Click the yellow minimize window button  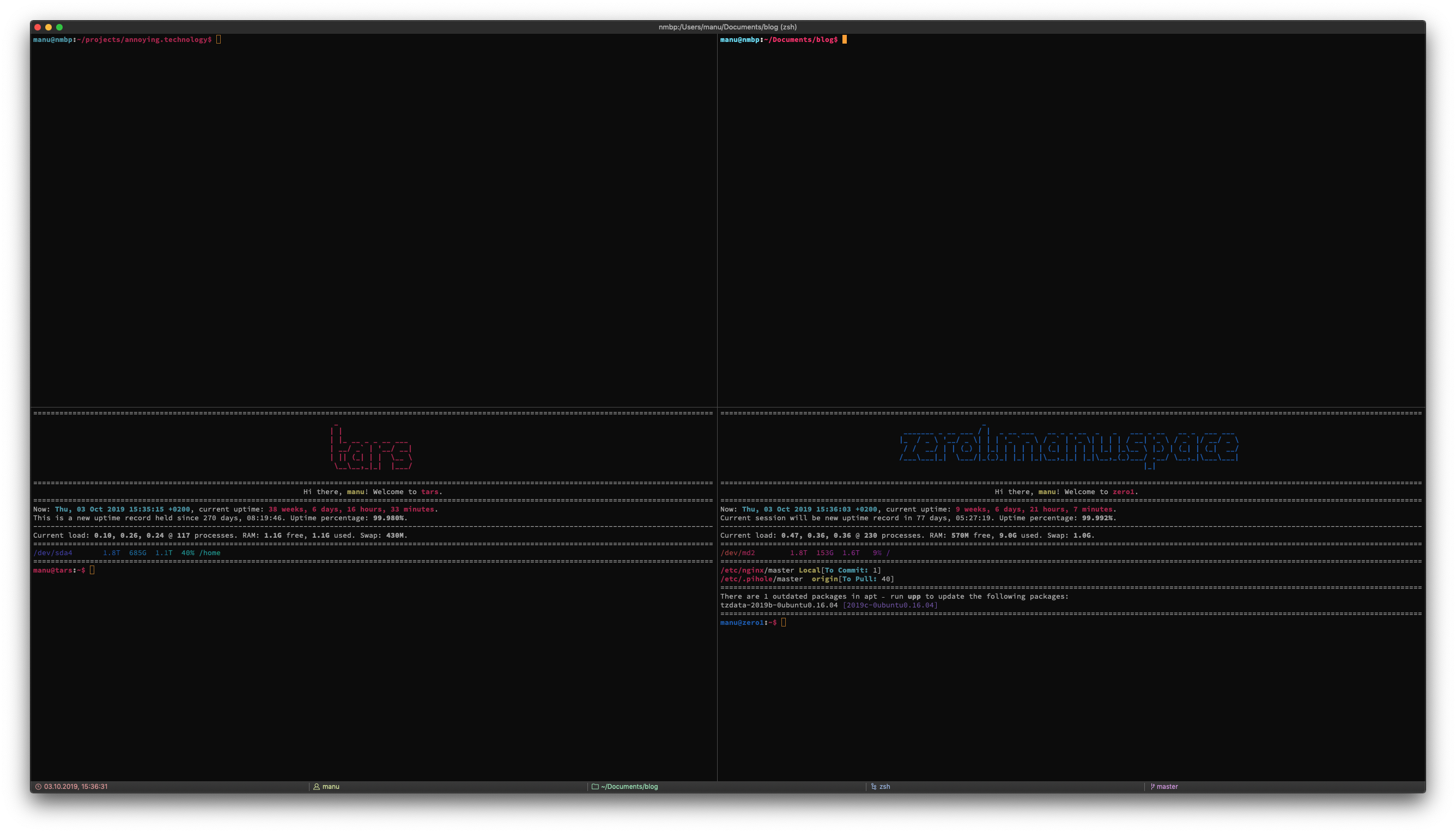click(x=48, y=27)
